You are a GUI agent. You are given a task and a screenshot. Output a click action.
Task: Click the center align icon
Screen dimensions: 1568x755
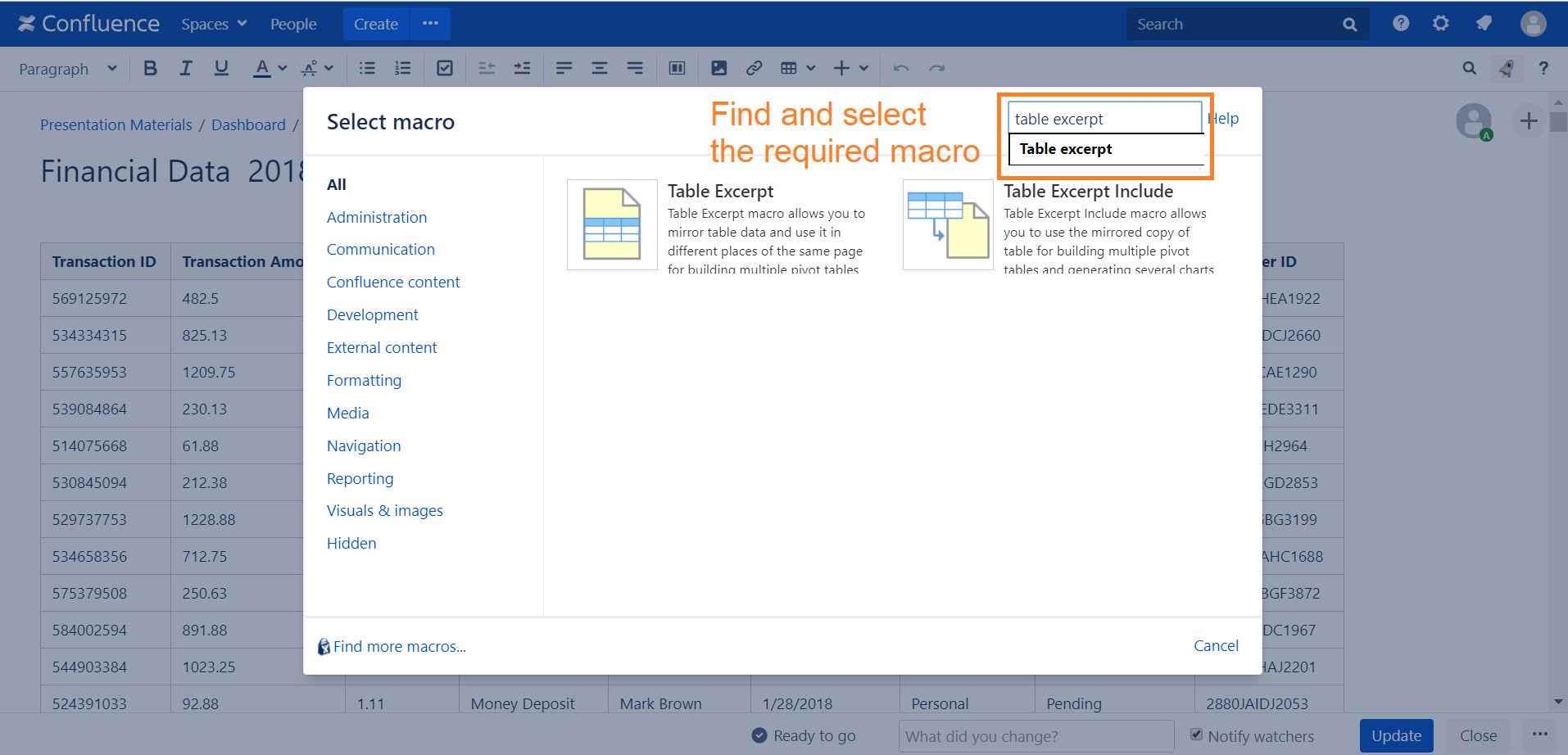[600, 69]
